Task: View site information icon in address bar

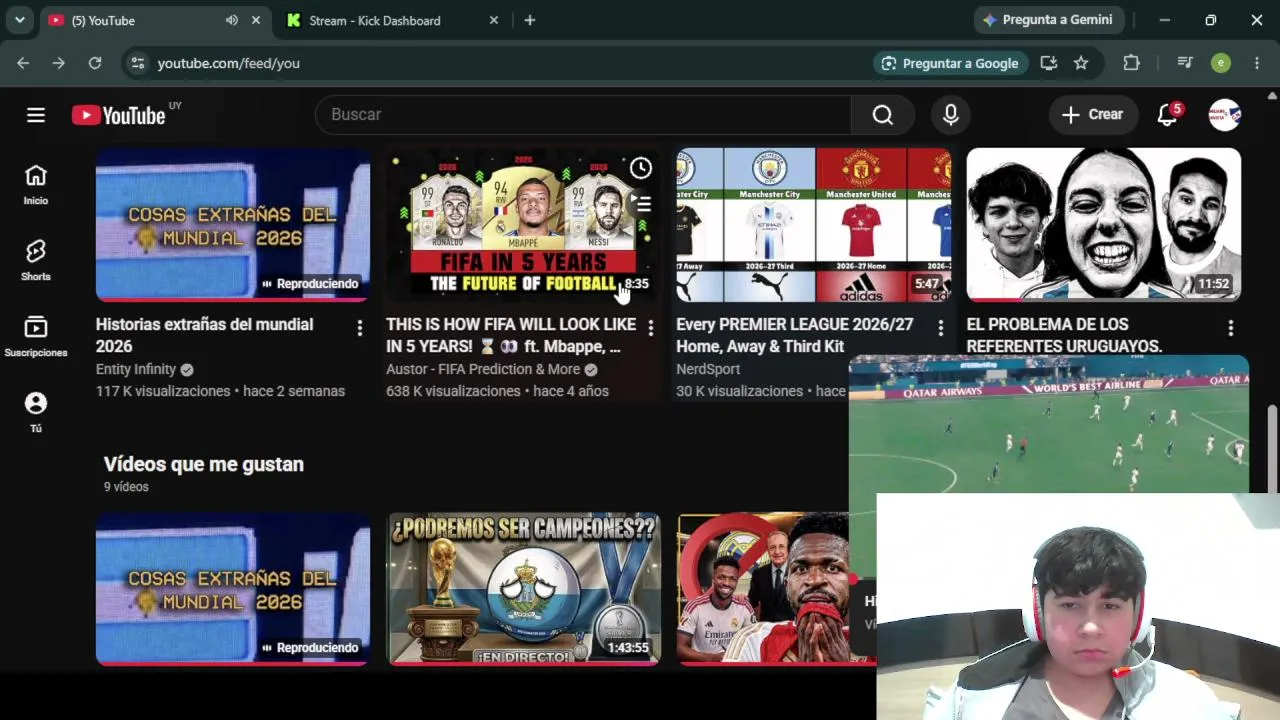Action: pos(139,63)
